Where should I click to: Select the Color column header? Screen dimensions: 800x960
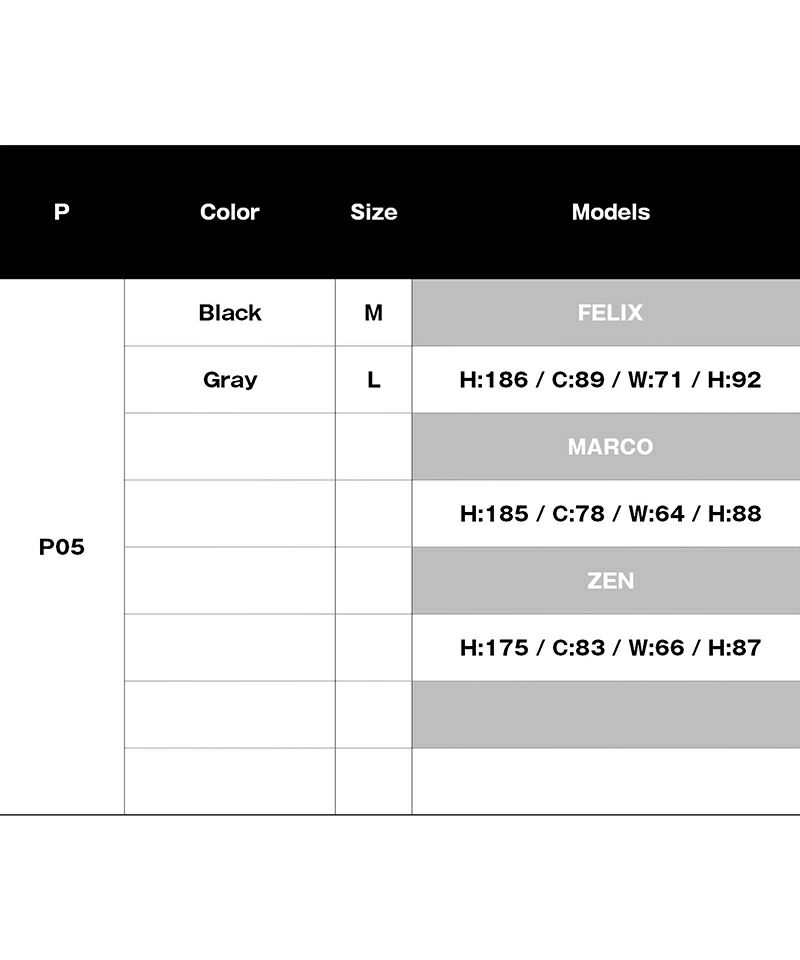(229, 212)
